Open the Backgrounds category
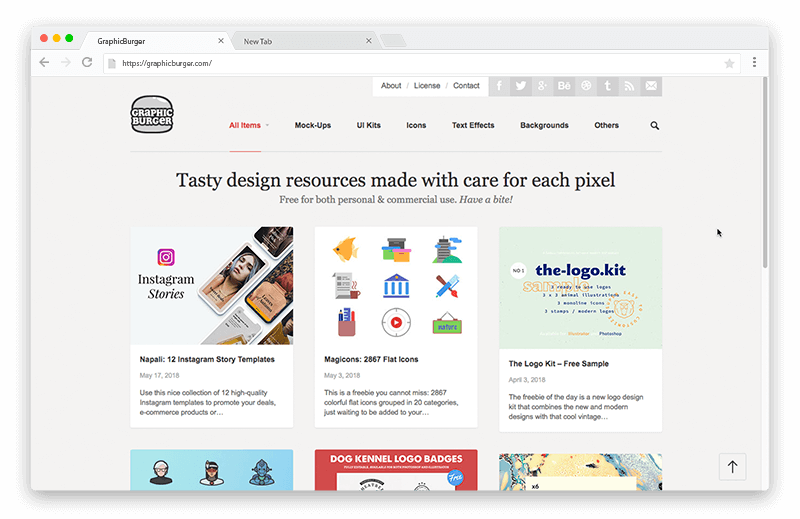 544,126
